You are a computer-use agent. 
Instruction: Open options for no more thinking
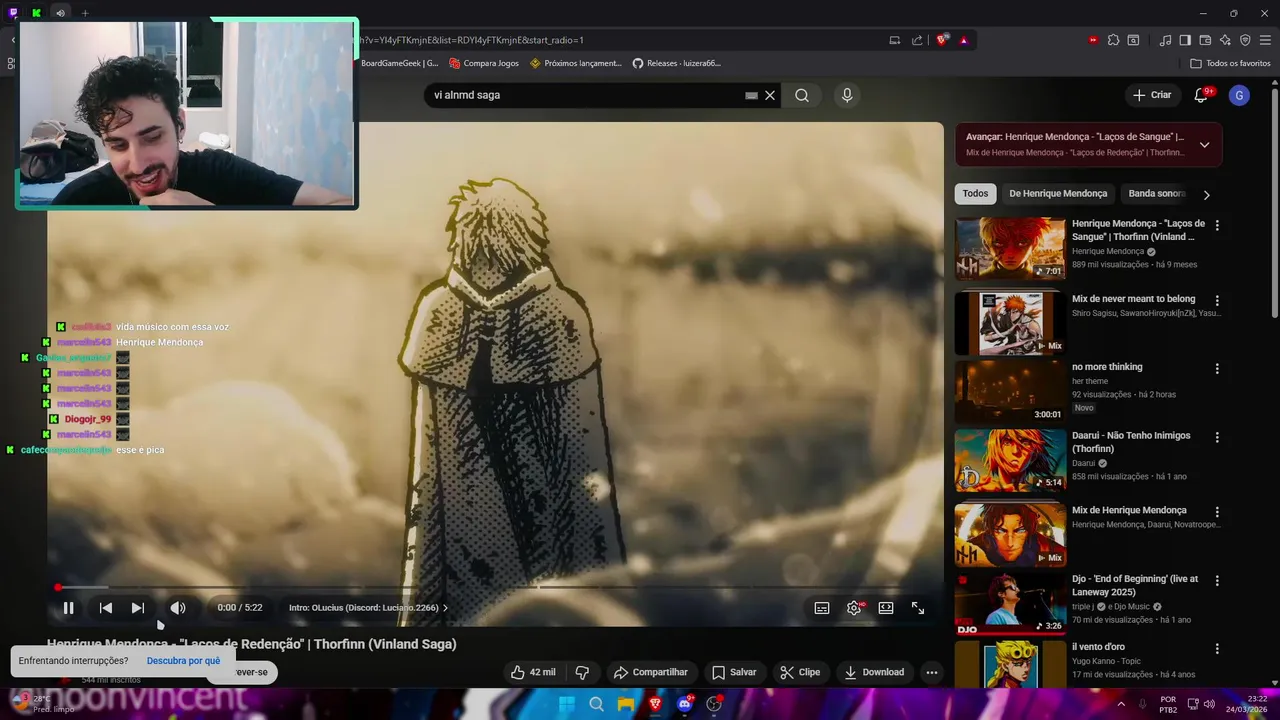pos(1217,368)
